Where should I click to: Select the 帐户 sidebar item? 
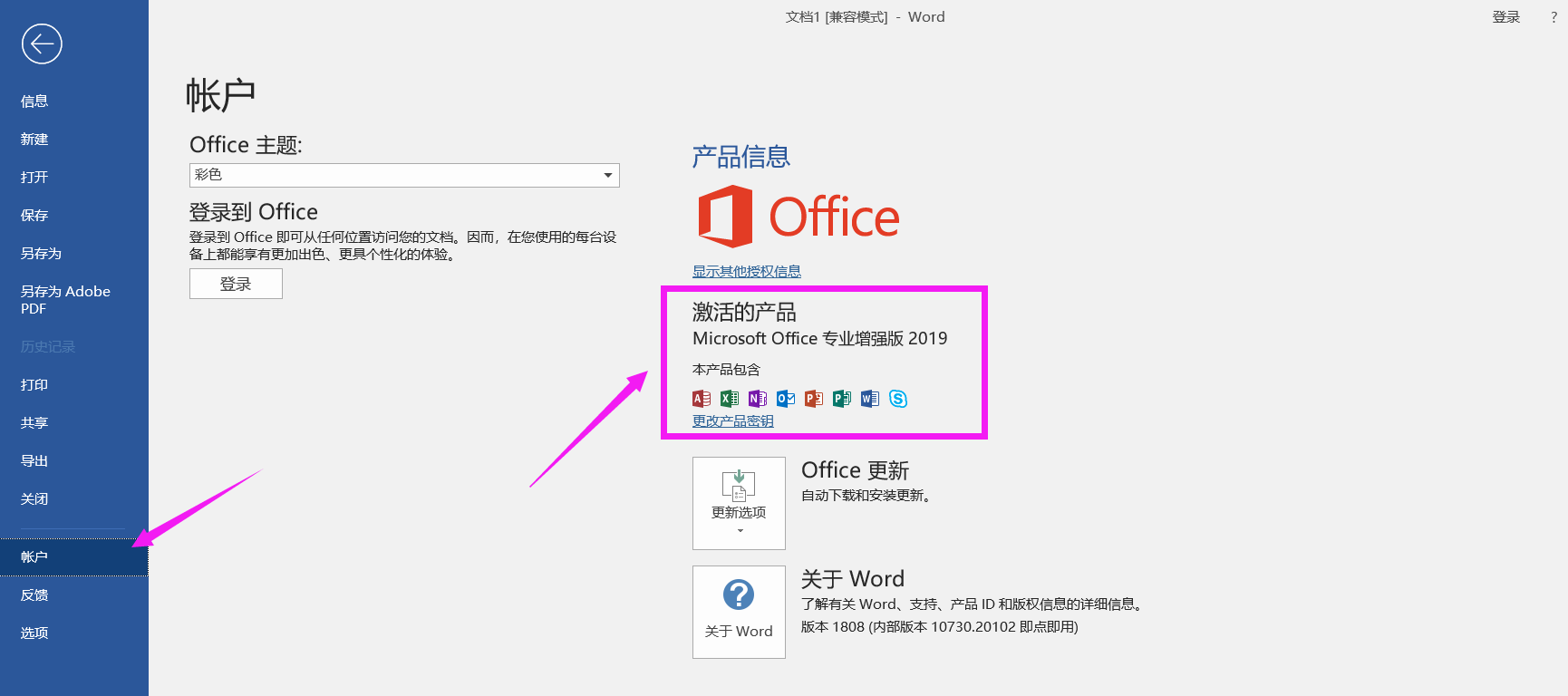(74, 556)
